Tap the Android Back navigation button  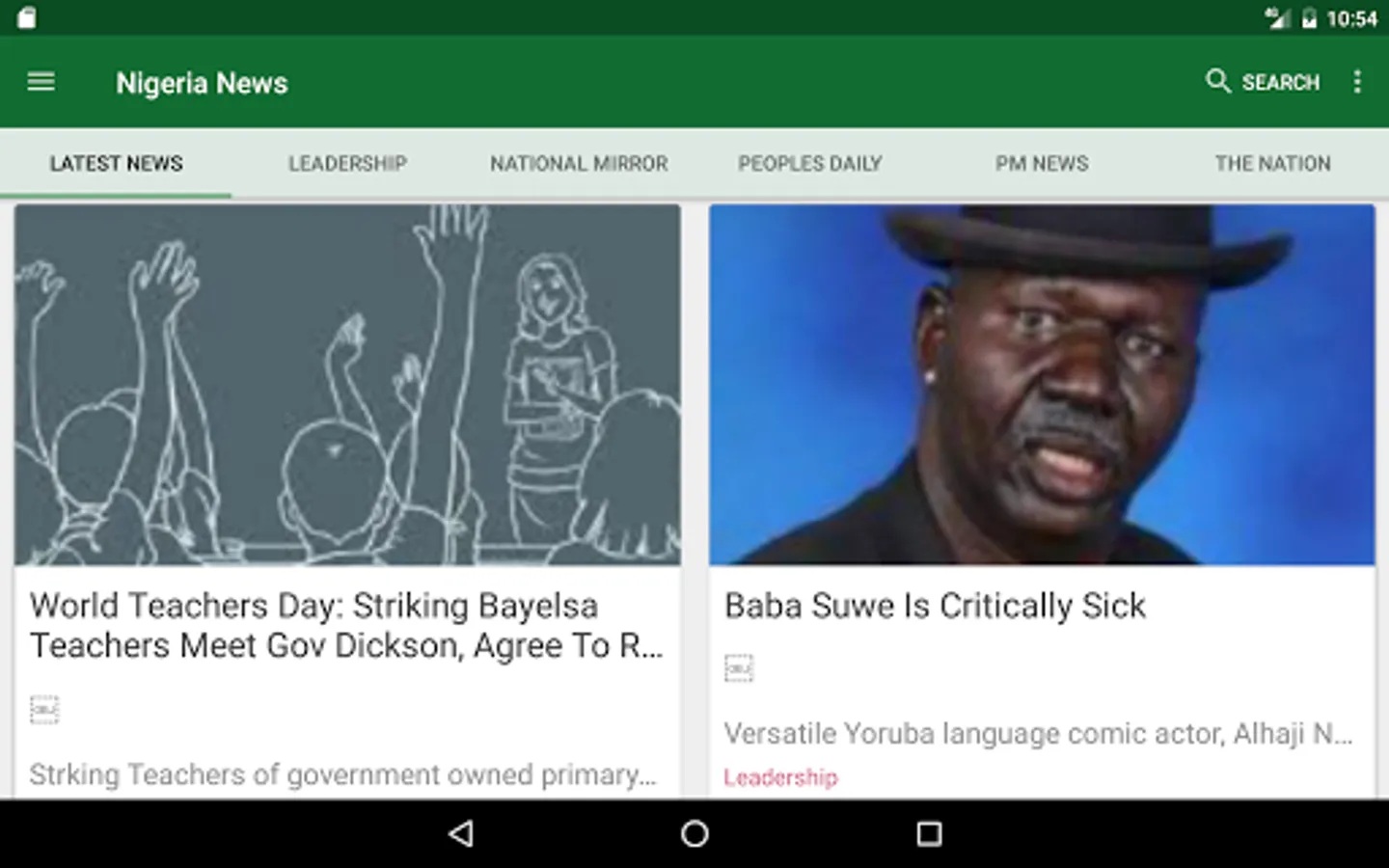pos(461,833)
